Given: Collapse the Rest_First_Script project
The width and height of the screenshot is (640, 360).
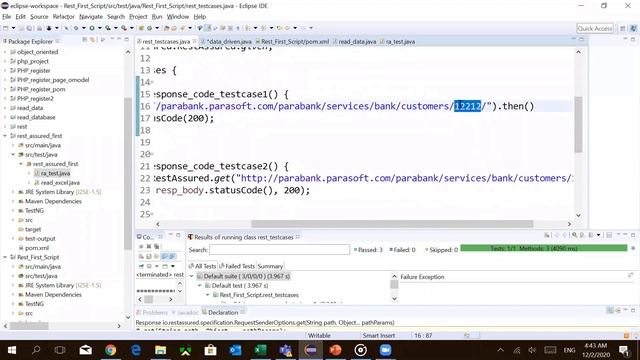Looking at the screenshot, I should pyautogui.click(x=5, y=257).
